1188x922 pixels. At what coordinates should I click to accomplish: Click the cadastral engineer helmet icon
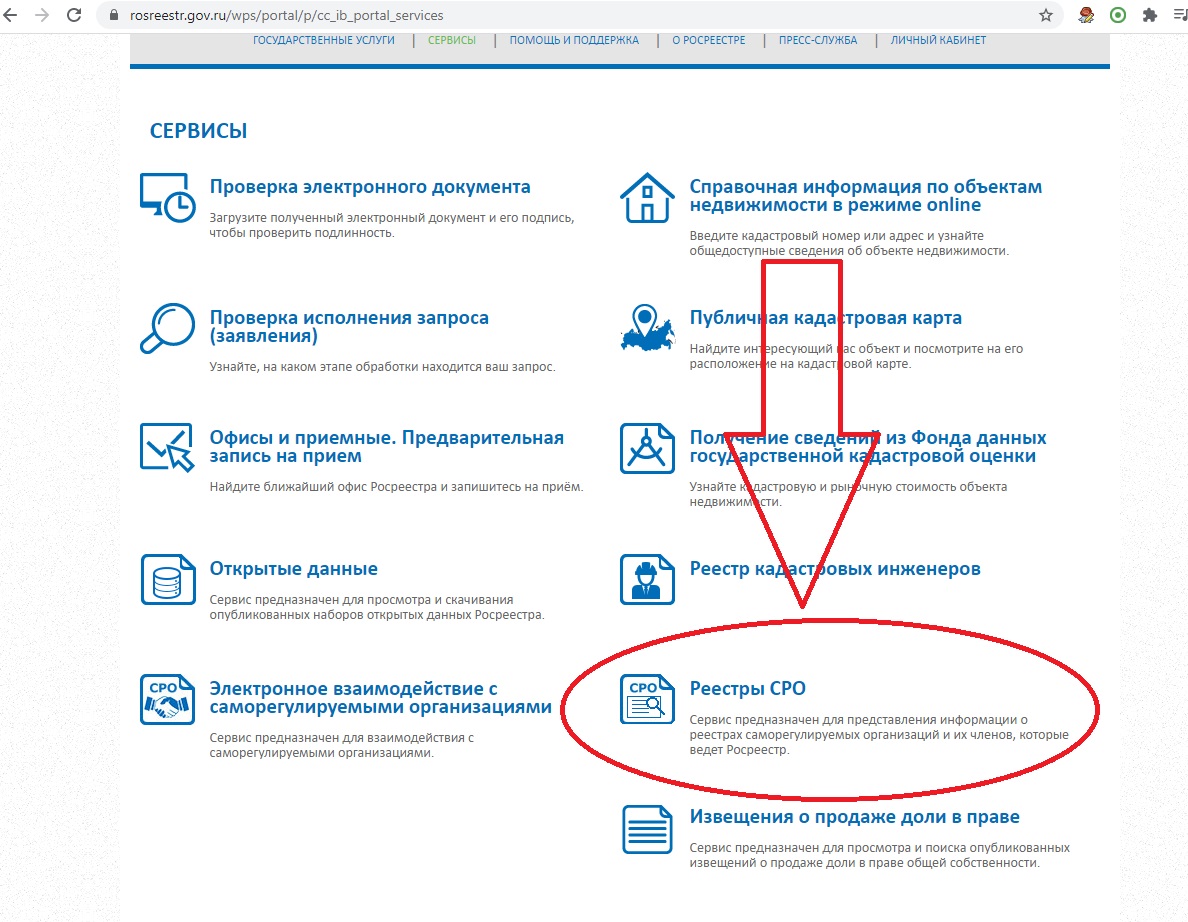click(647, 580)
